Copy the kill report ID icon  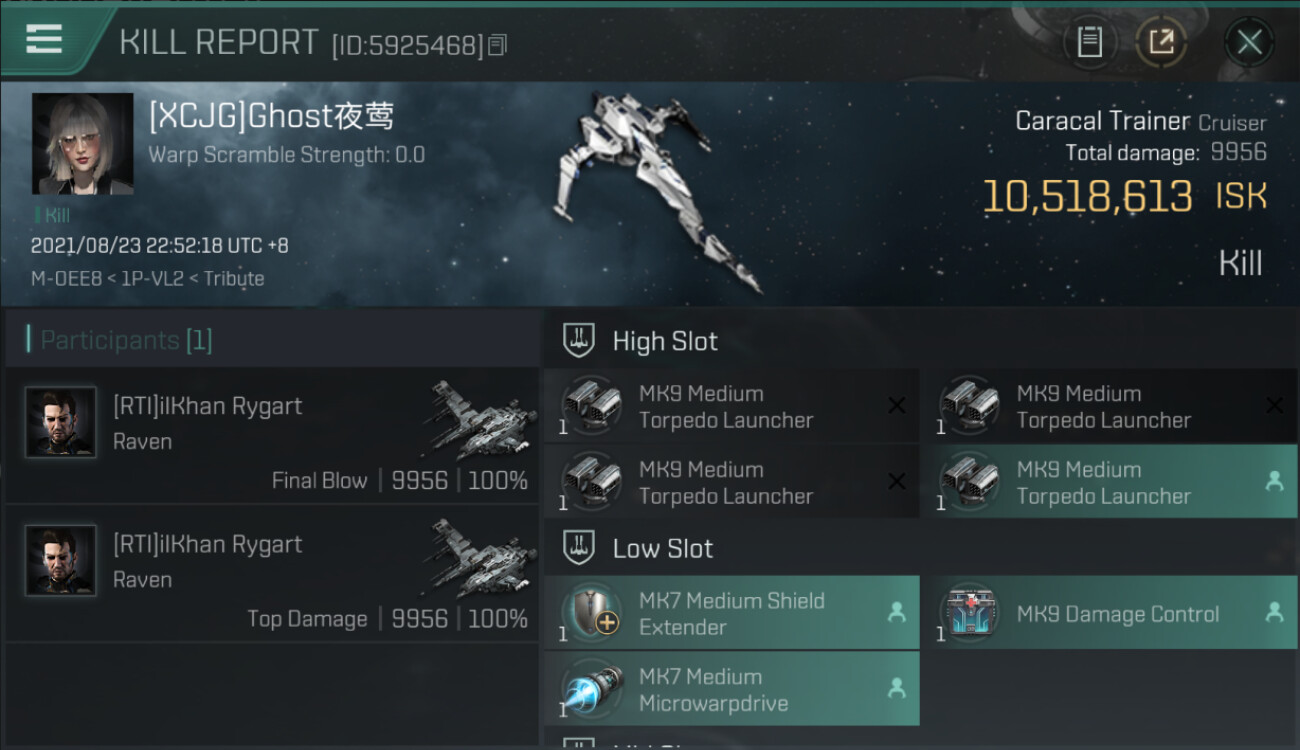(497, 45)
